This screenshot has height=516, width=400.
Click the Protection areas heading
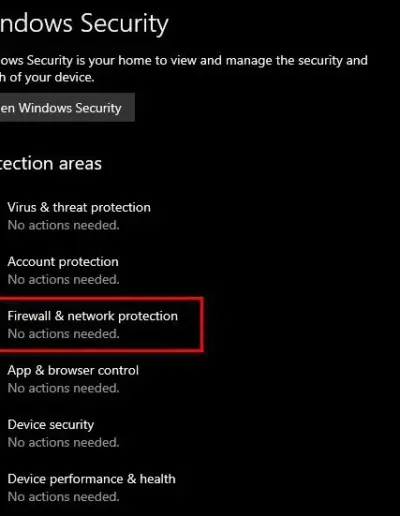51,164
